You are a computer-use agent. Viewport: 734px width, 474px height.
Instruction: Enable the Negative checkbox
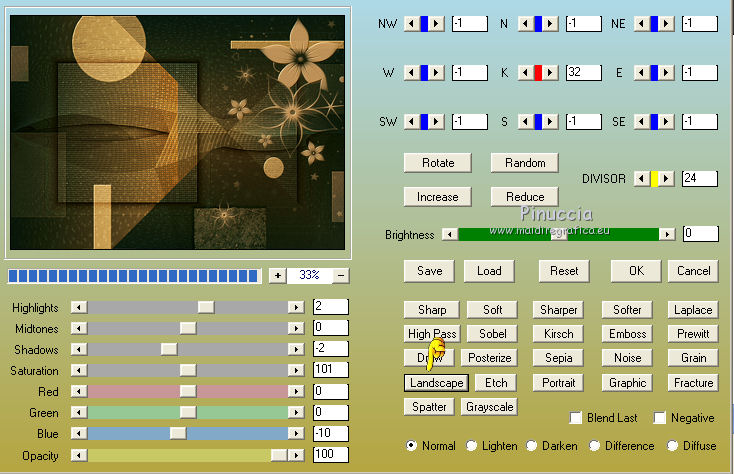click(660, 417)
